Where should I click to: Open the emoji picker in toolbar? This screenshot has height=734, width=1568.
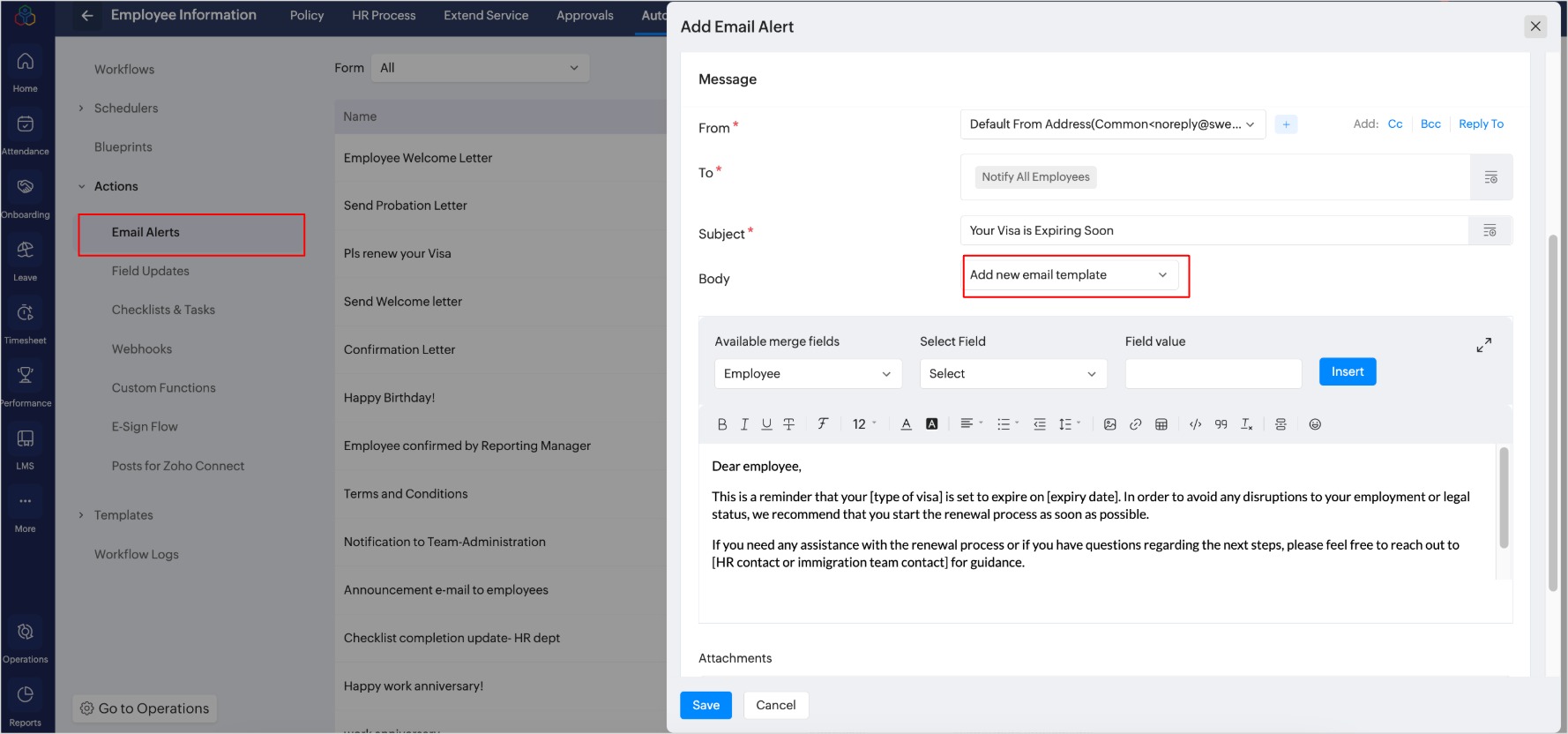point(1314,424)
